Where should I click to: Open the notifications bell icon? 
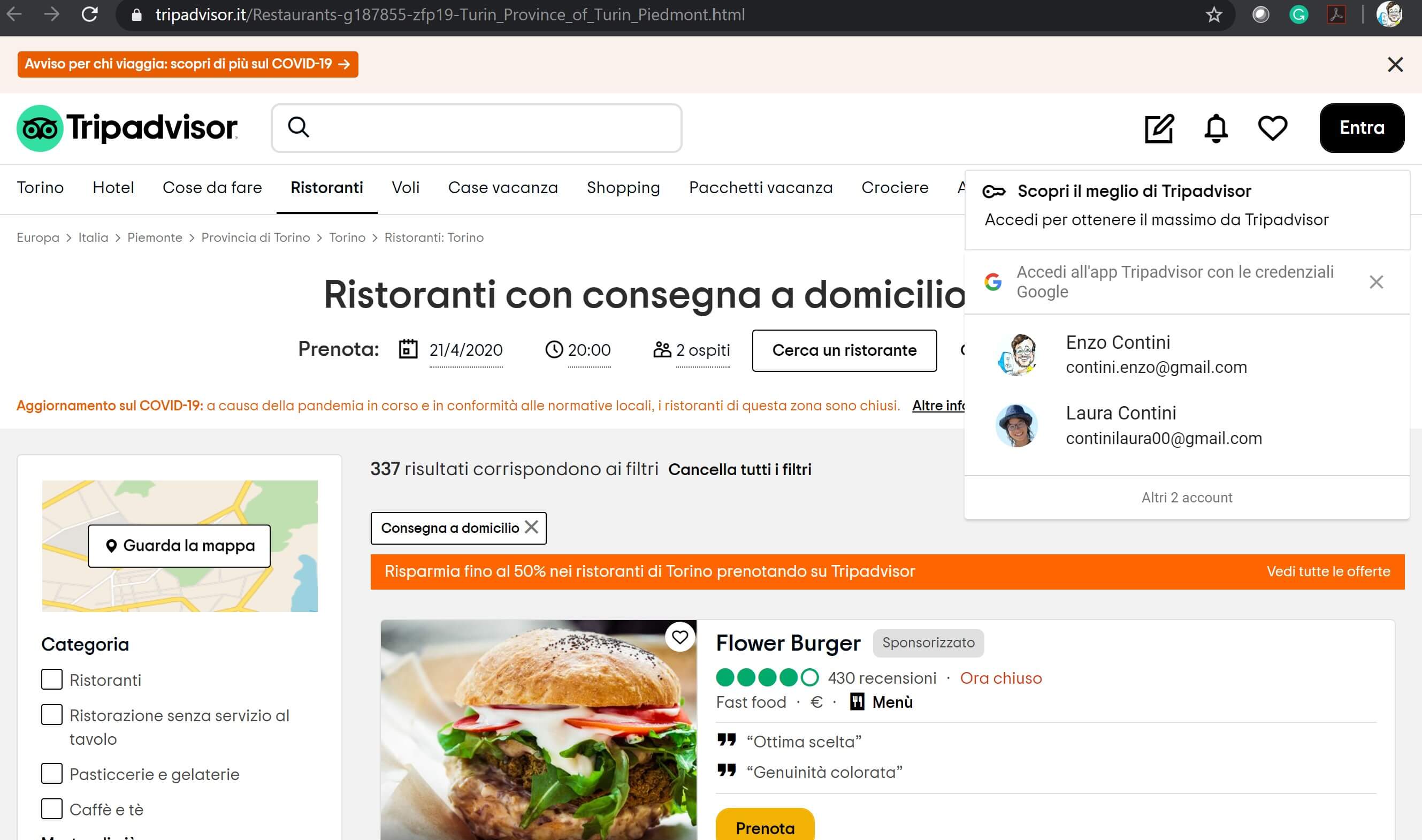(1215, 128)
